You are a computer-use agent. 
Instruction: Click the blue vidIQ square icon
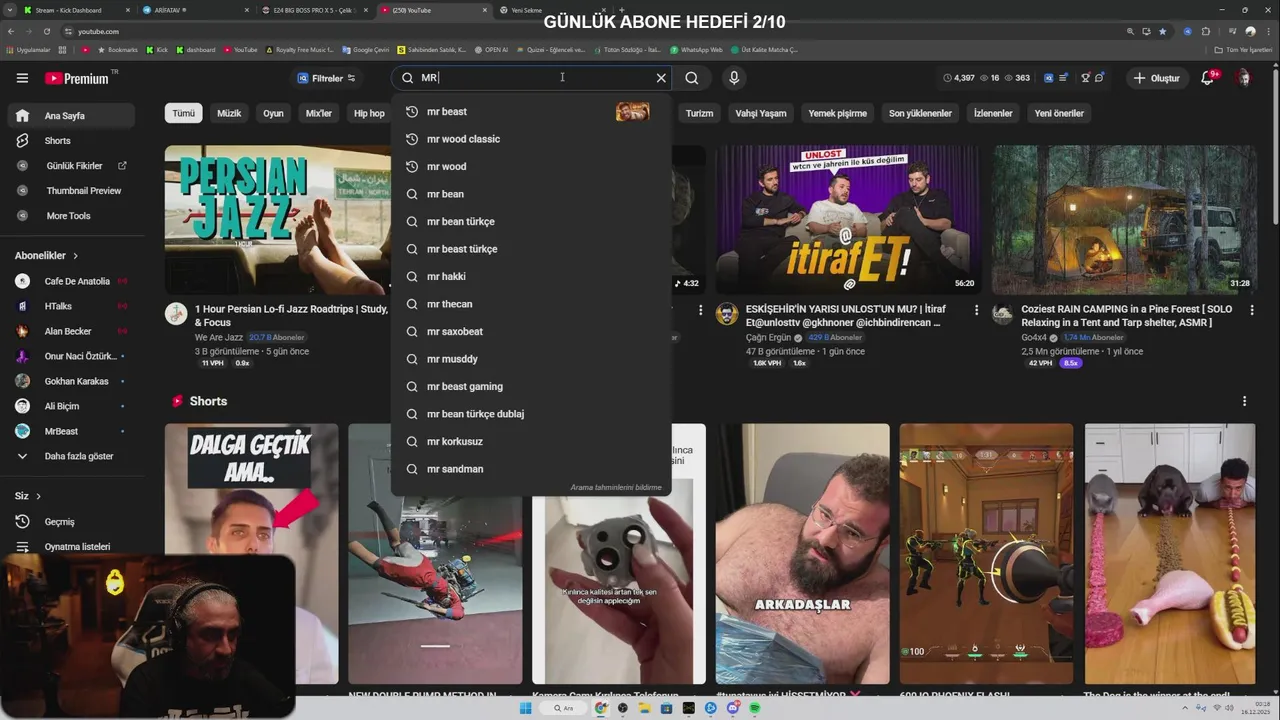(x=1049, y=78)
